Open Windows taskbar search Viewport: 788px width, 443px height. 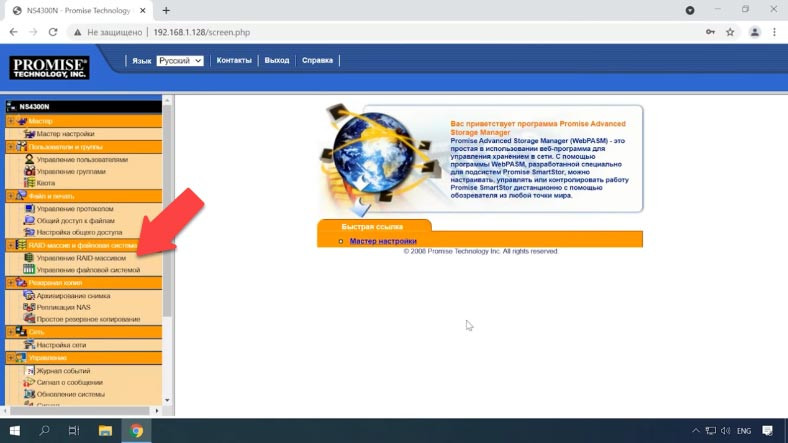tap(44, 430)
